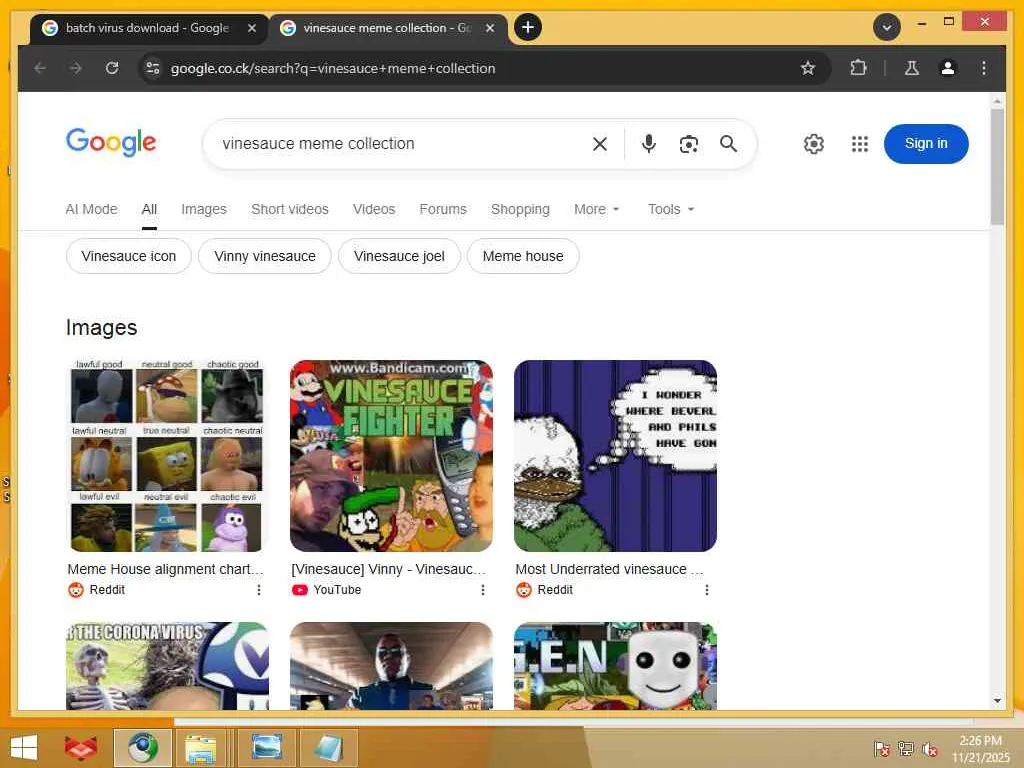The height and width of the screenshot is (768, 1024).
Task: Open the notepad-like taskbar icon
Action: tap(328, 748)
